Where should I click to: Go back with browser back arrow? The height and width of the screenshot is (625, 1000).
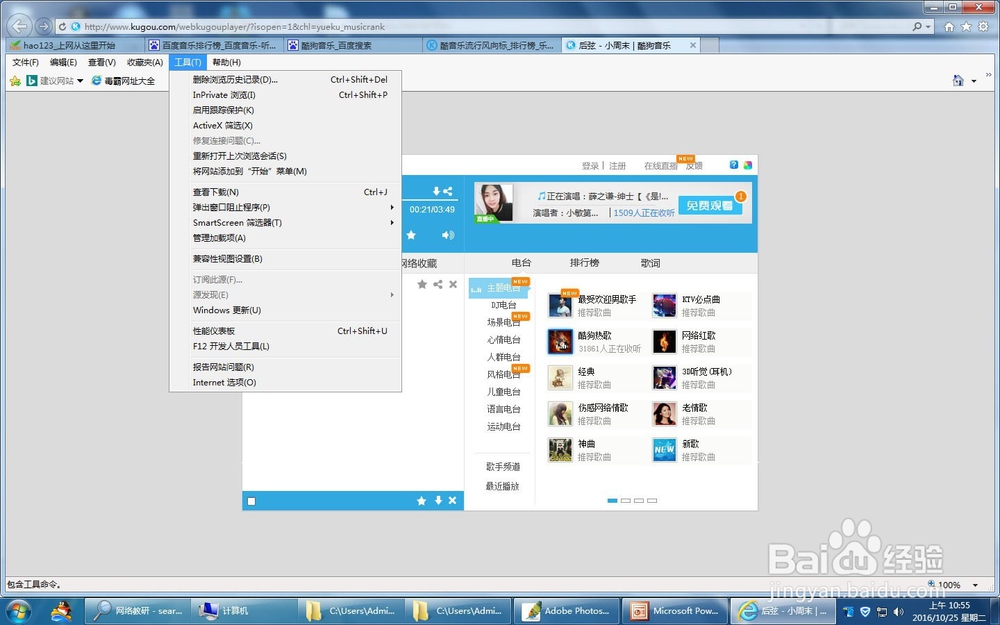(20, 26)
